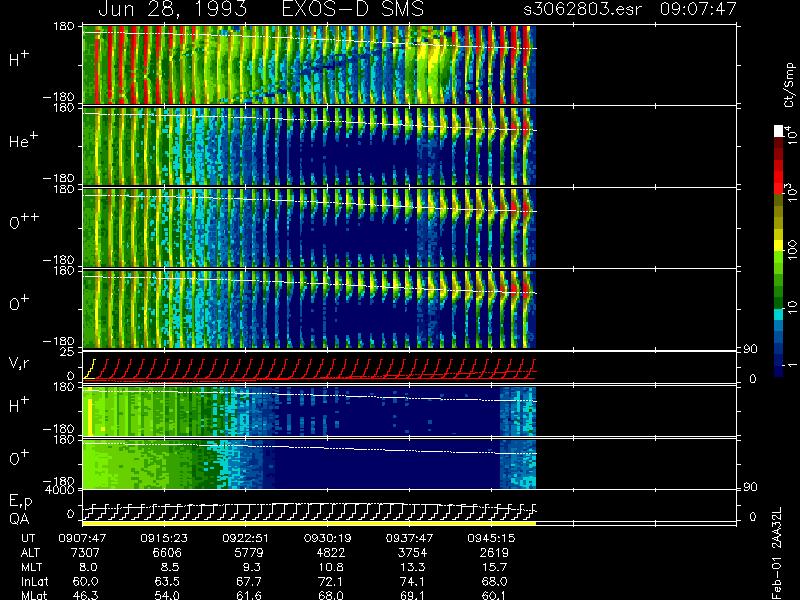Click the cyan segment of the color bar
This screenshot has height=600, width=800.
(x=779, y=315)
